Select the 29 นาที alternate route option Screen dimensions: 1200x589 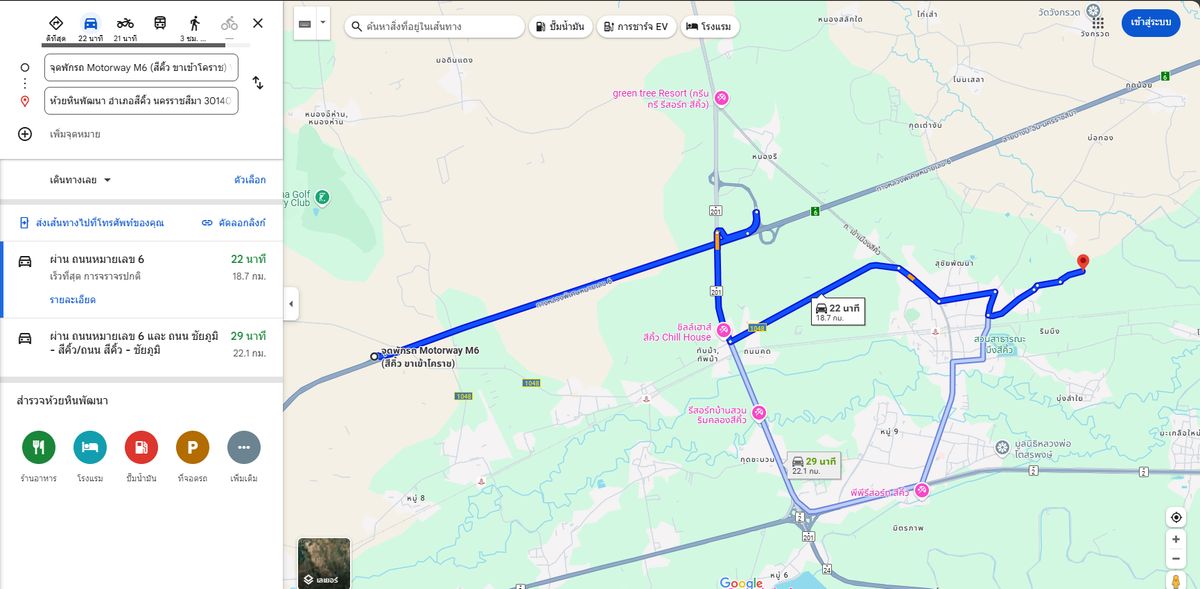(x=140, y=344)
